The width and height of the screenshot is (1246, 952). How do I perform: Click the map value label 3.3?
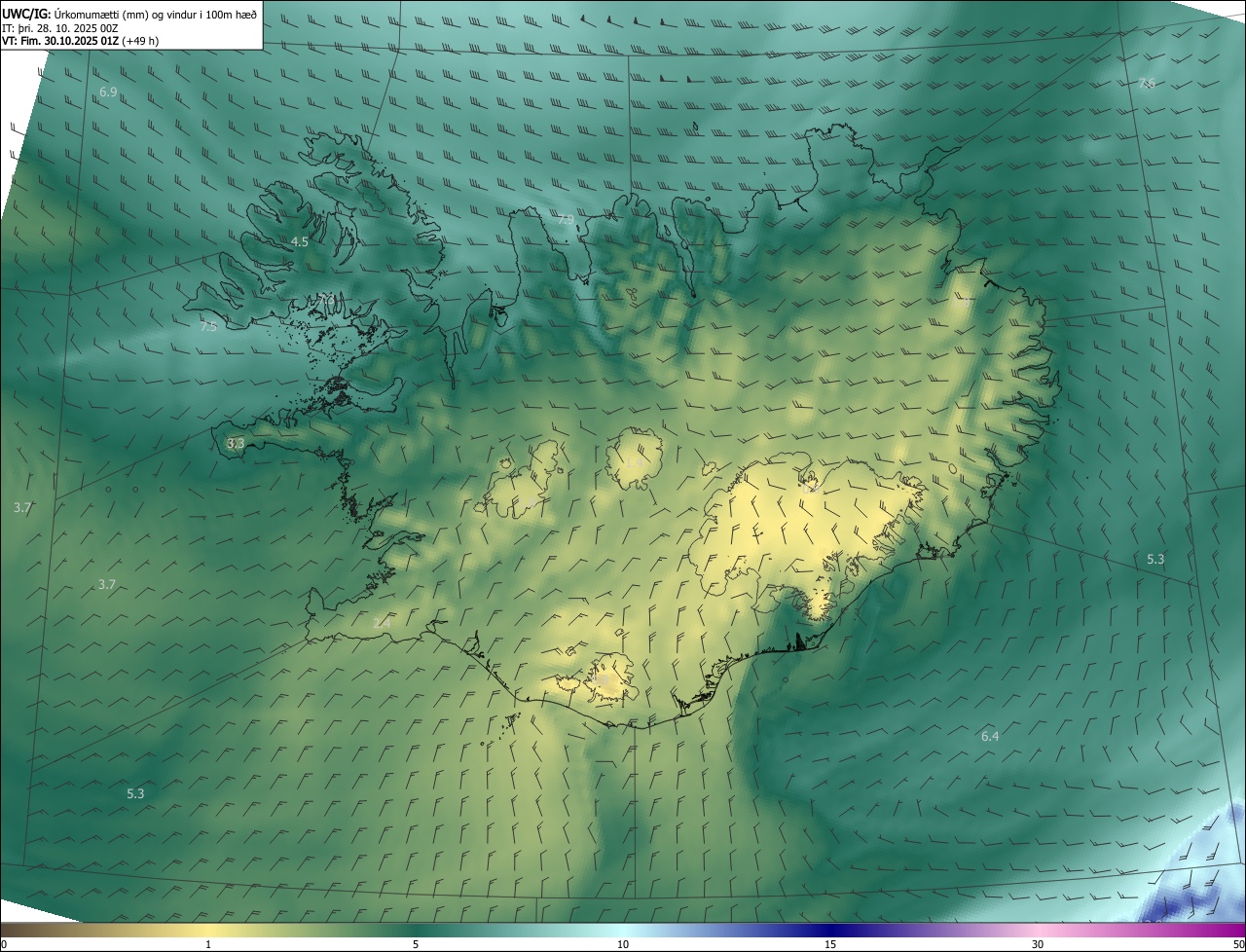[236, 444]
